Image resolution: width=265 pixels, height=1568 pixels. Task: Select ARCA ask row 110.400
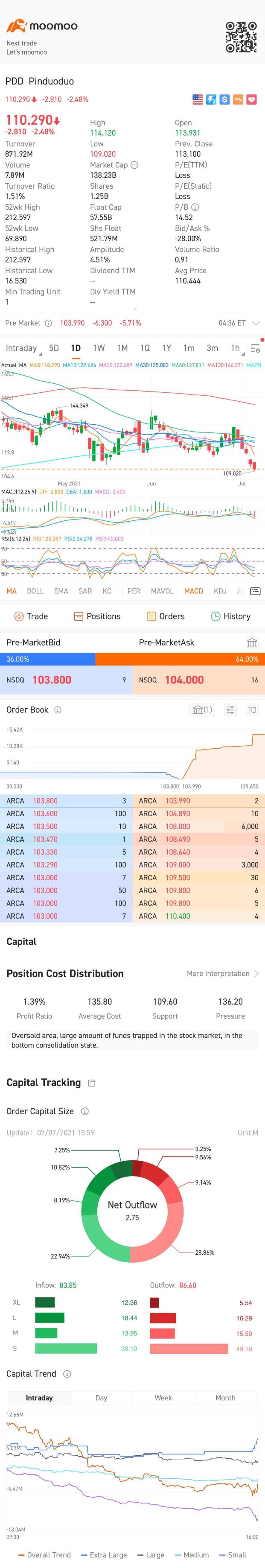tap(199, 916)
